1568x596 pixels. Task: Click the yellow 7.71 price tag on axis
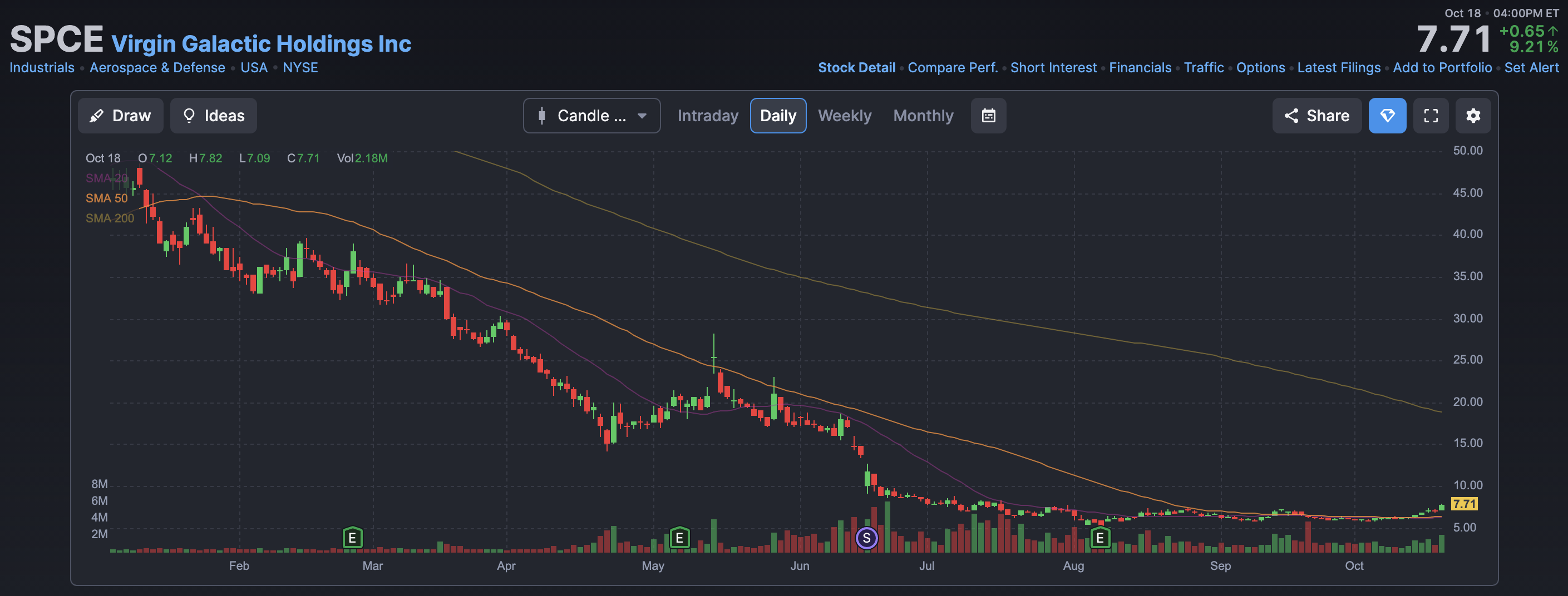point(1464,504)
